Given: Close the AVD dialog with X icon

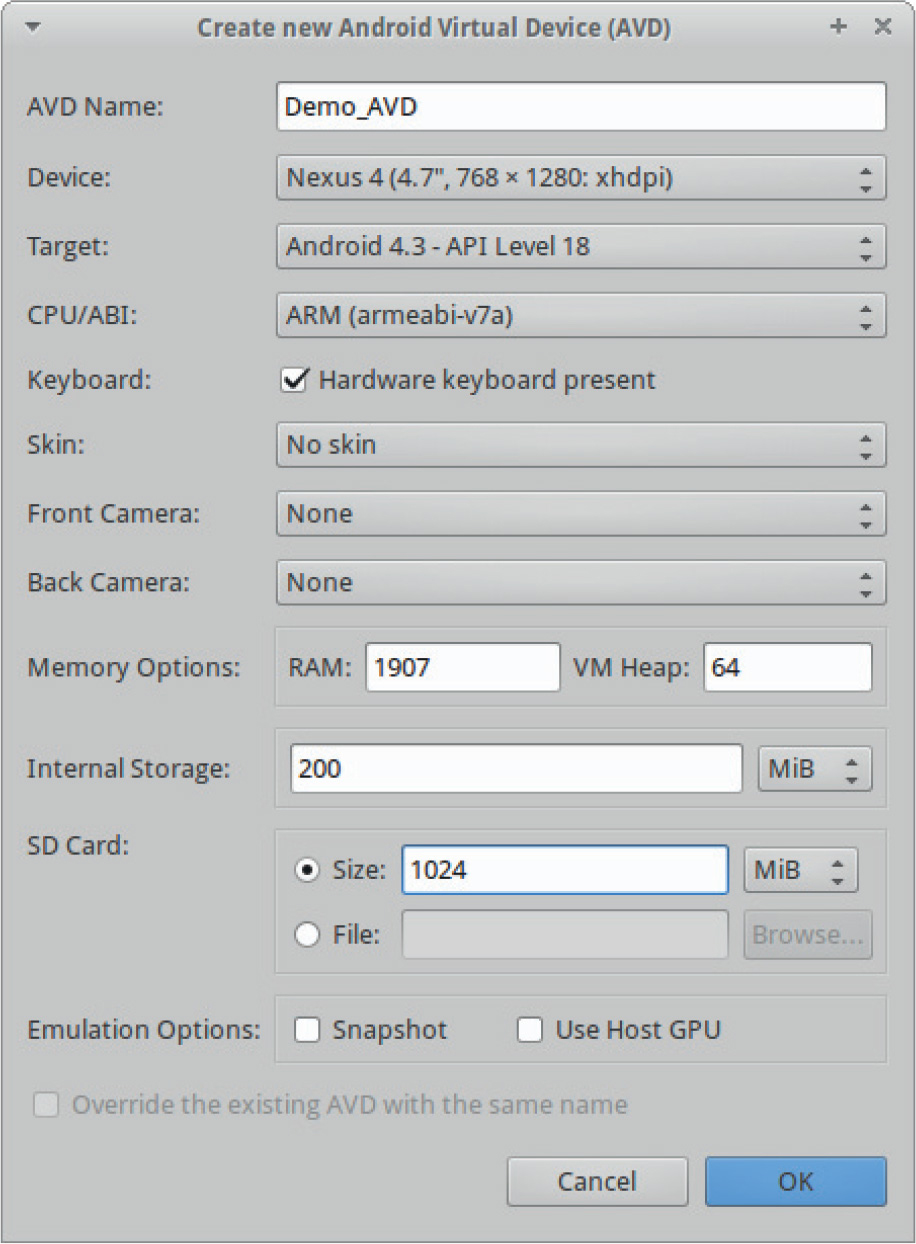Looking at the screenshot, I should pos(882,27).
